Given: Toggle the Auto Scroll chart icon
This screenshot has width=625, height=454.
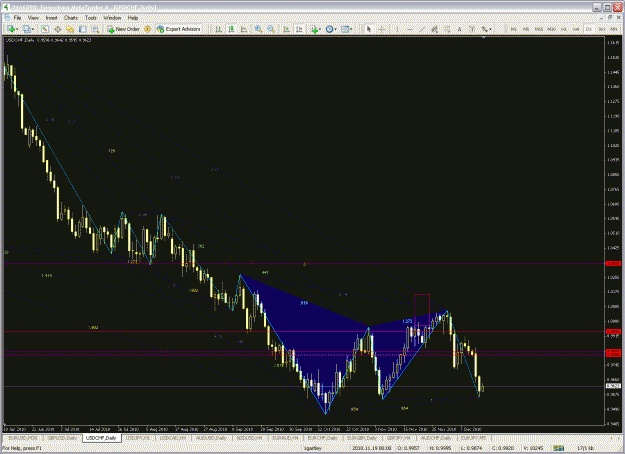Looking at the screenshot, I should [x=287, y=29].
